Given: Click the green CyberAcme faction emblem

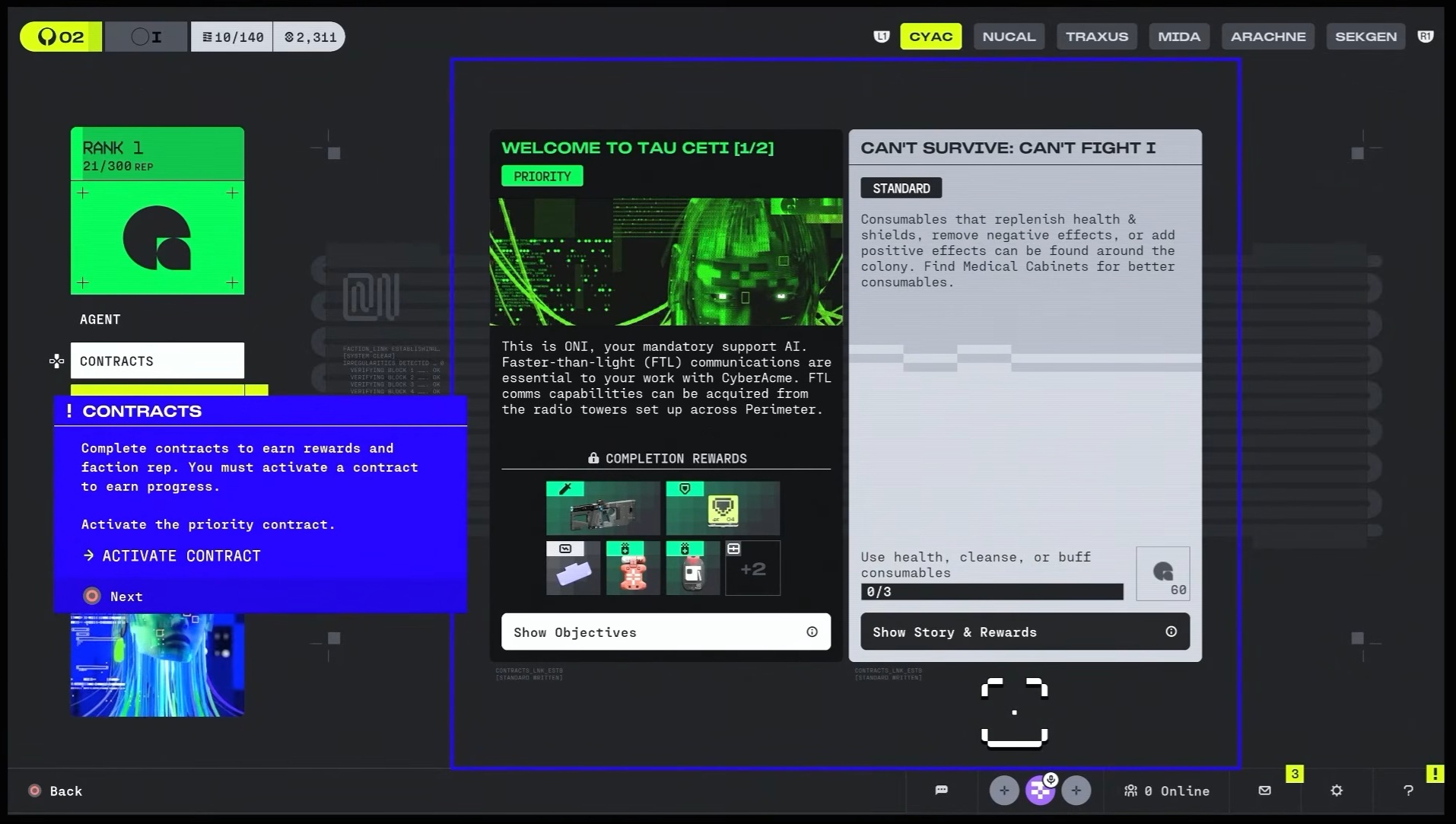Looking at the screenshot, I should tap(157, 237).
